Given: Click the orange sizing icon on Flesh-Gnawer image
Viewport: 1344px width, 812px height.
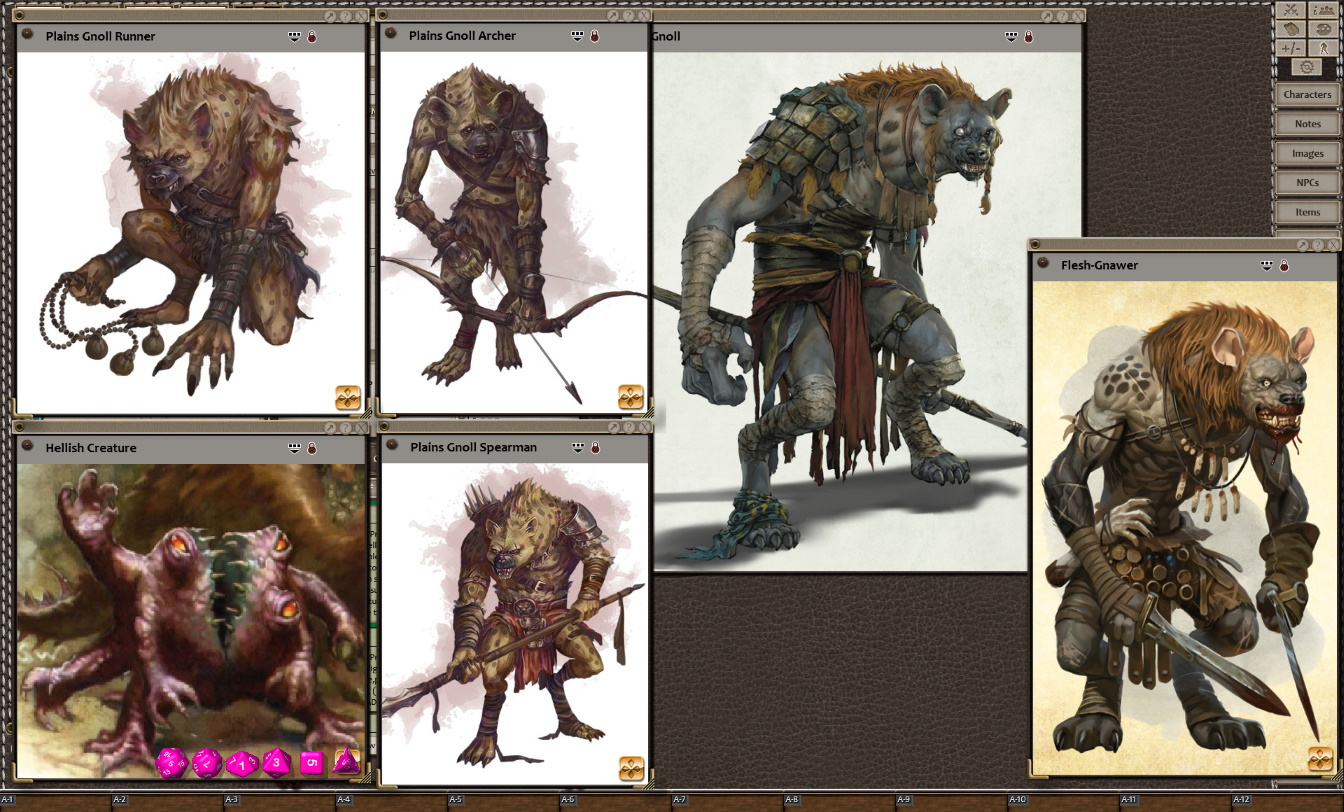Looking at the screenshot, I should (x=1320, y=759).
